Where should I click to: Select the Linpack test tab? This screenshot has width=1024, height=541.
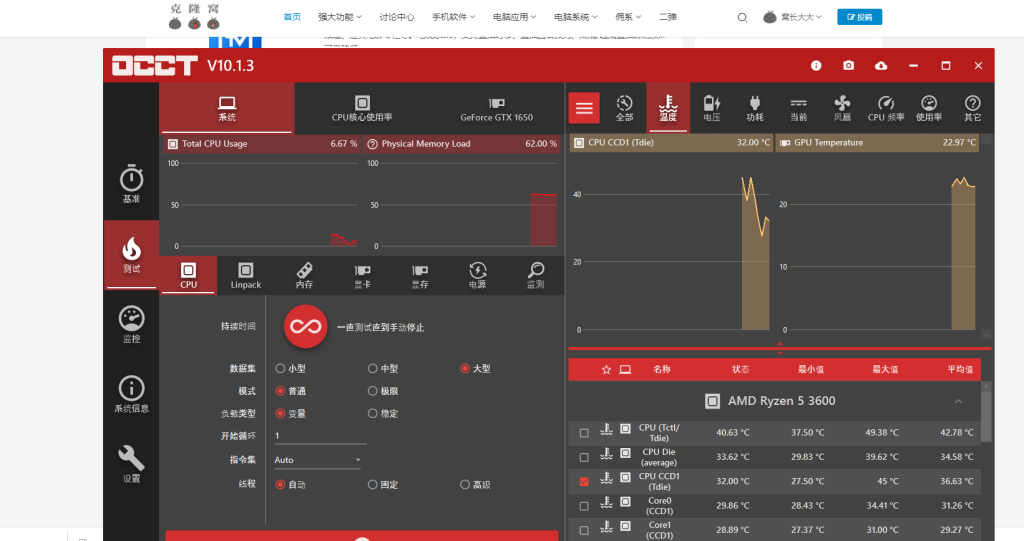pyautogui.click(x=246, y=275)
